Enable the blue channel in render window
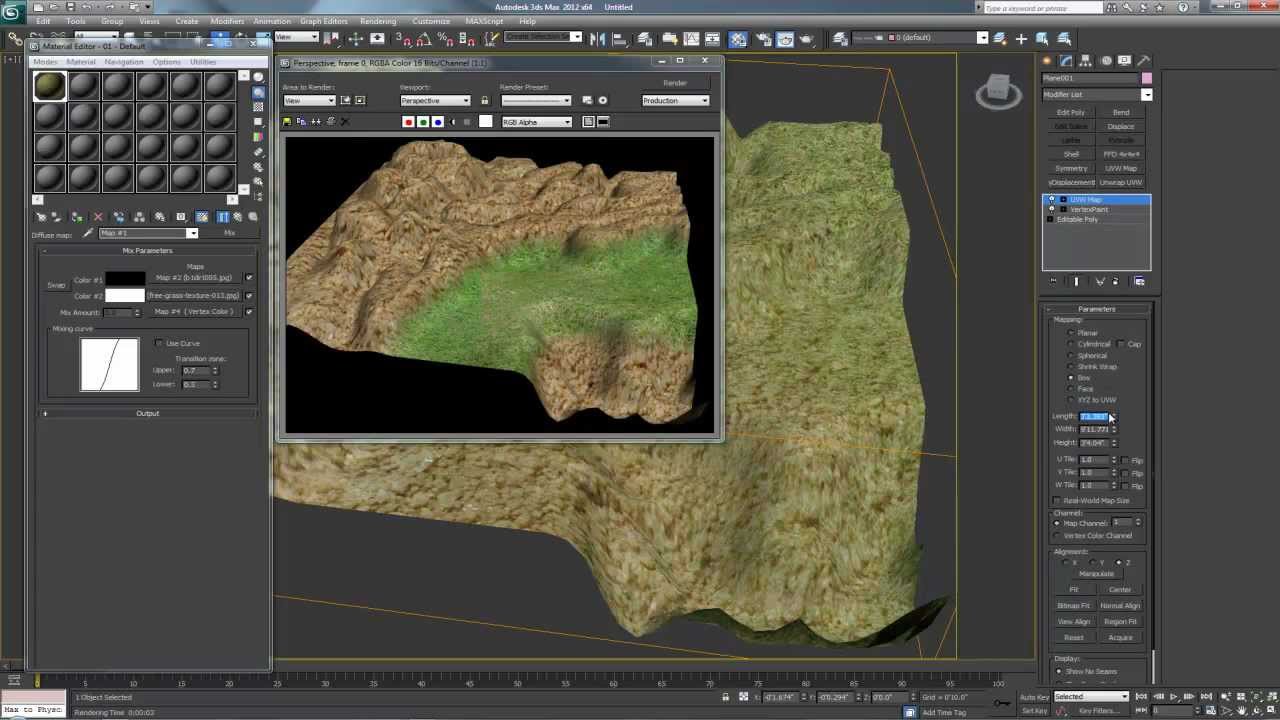 (438, 122)
